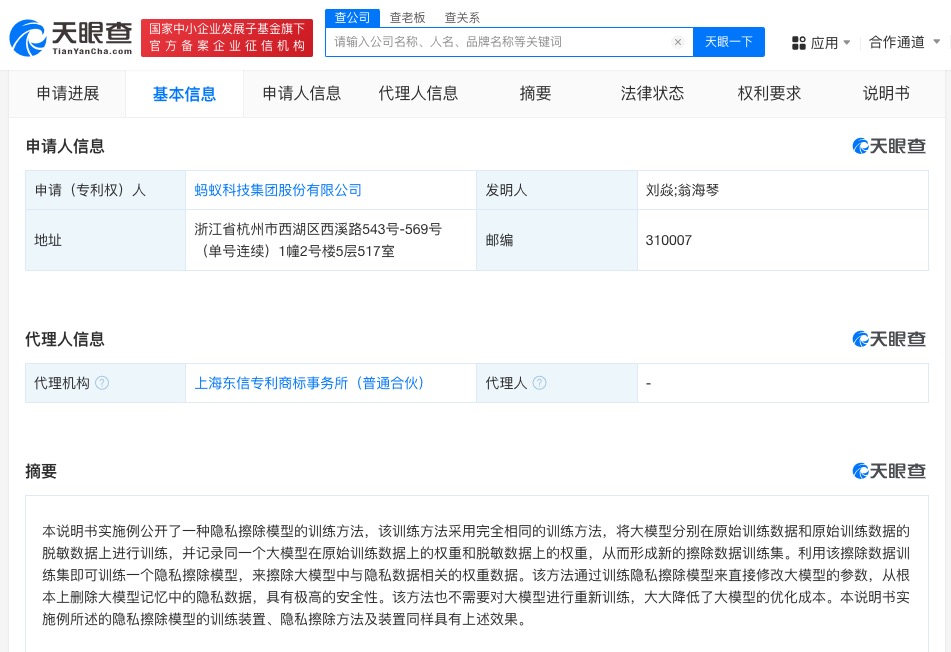The height and width of the screenshot is (652, 951).
Task: Click the 邮编 label cell
Action: [x=557, y=240]
